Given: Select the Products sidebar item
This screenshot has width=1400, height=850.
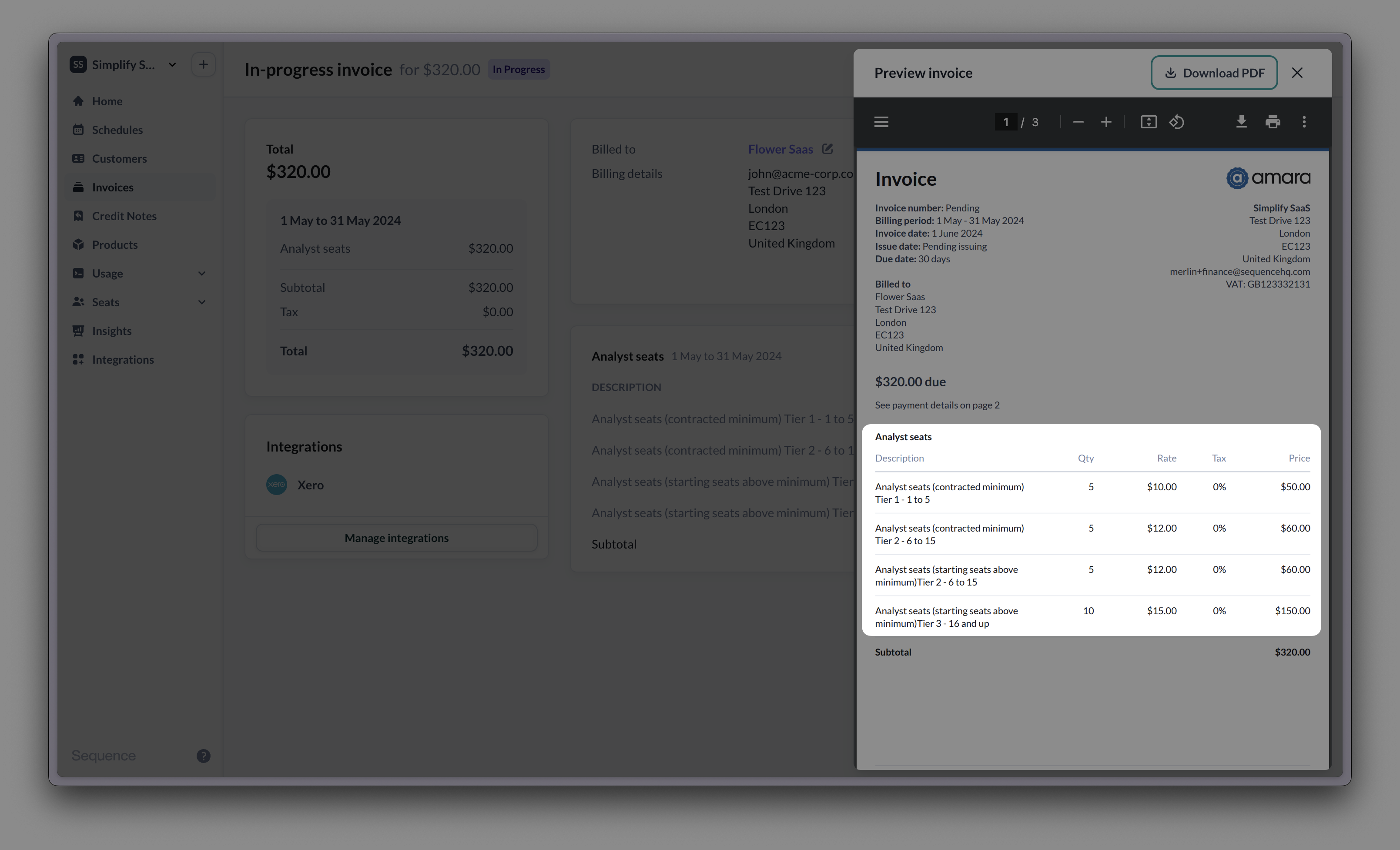Looking at the screenshot, I should click(115, 244).
